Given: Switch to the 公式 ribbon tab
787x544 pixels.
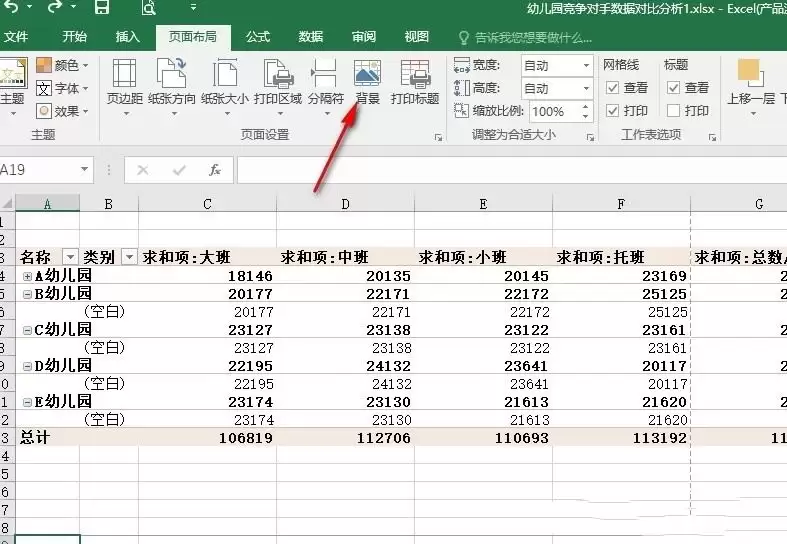Looking at the screenshot, I should click(258, 37).
